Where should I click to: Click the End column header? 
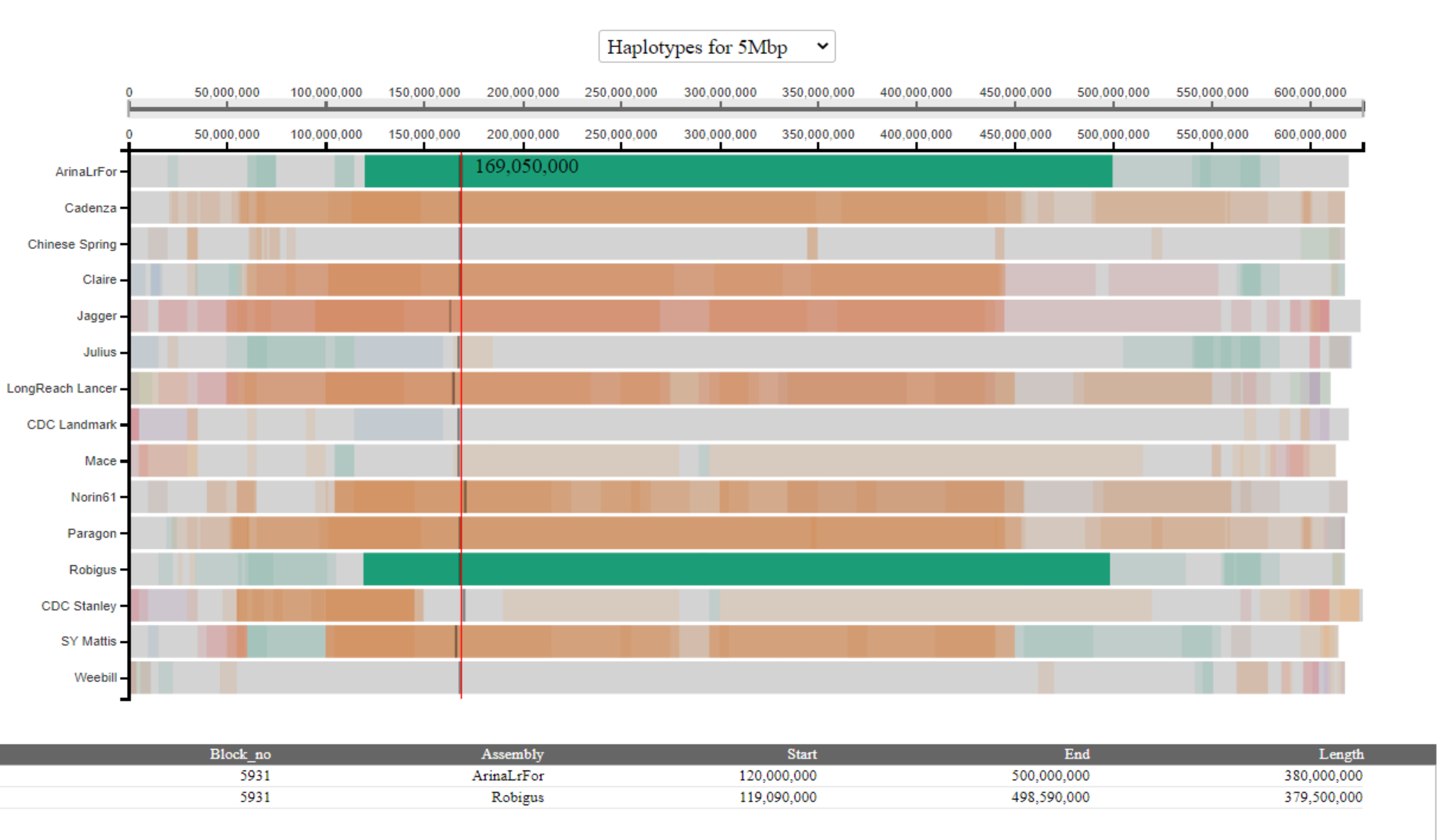click(1077, 754)
